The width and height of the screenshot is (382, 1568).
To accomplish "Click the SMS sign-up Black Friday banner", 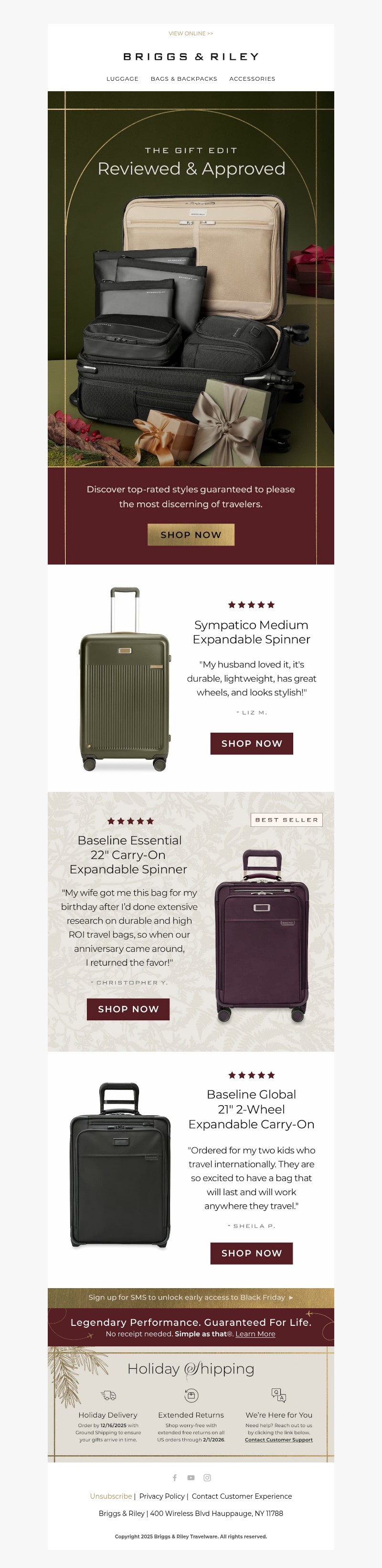I will tap(191, 1297).
